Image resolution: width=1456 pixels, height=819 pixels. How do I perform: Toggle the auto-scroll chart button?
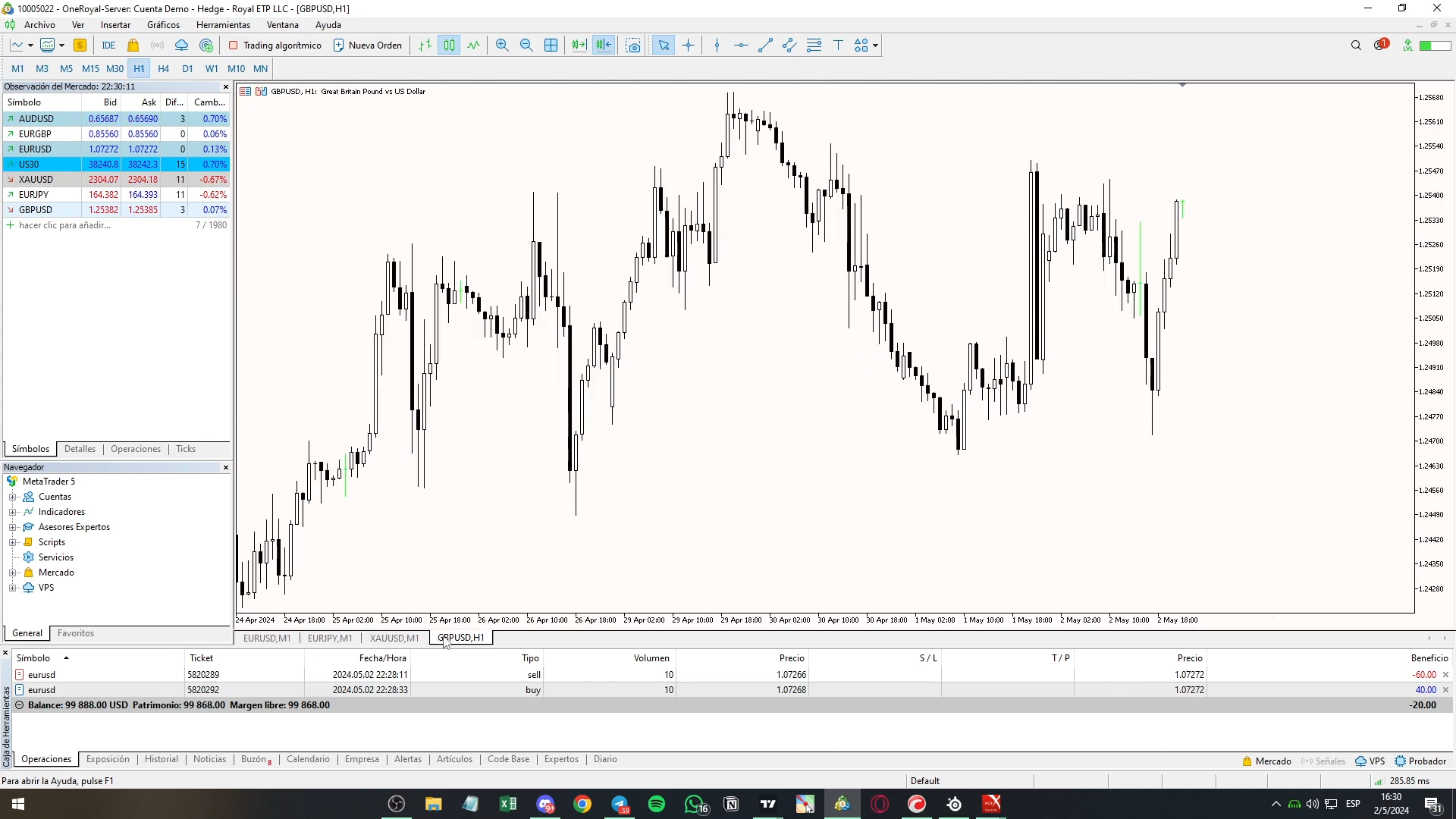click(579, 45)
